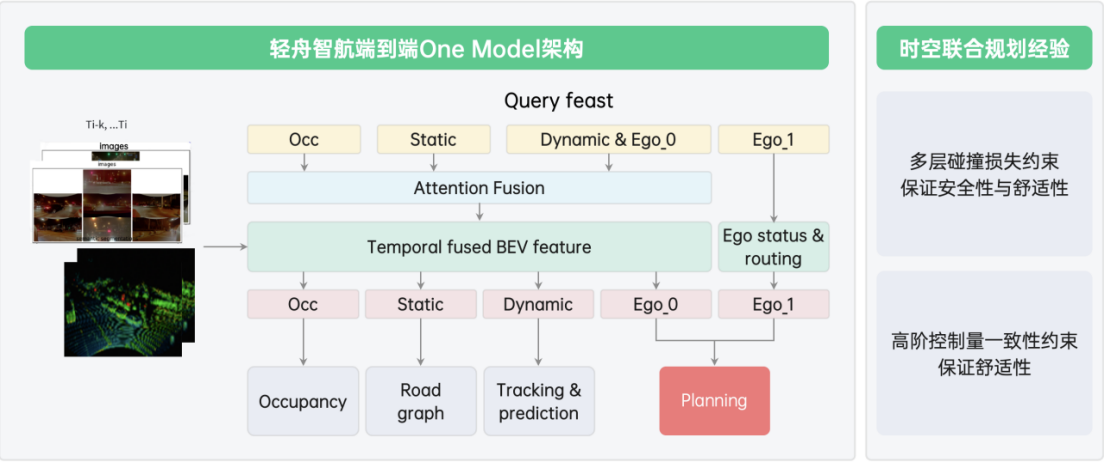Click the pink Dynamic box

click(538, 304)
